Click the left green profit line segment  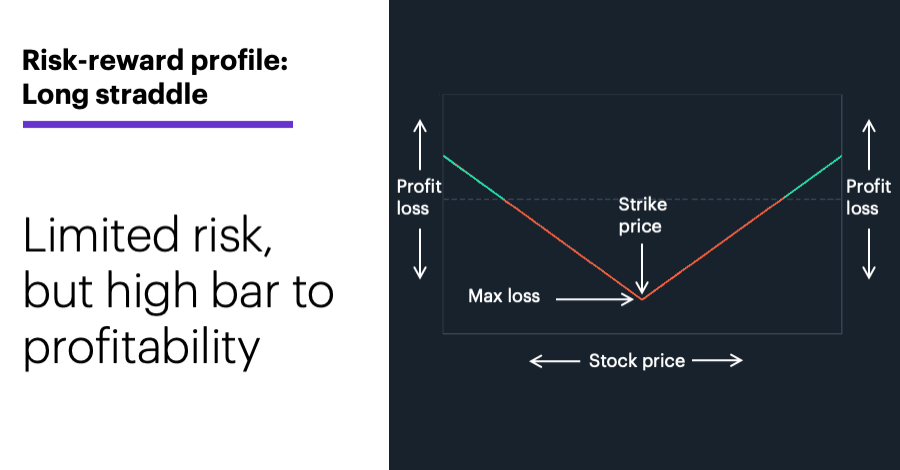474,178
